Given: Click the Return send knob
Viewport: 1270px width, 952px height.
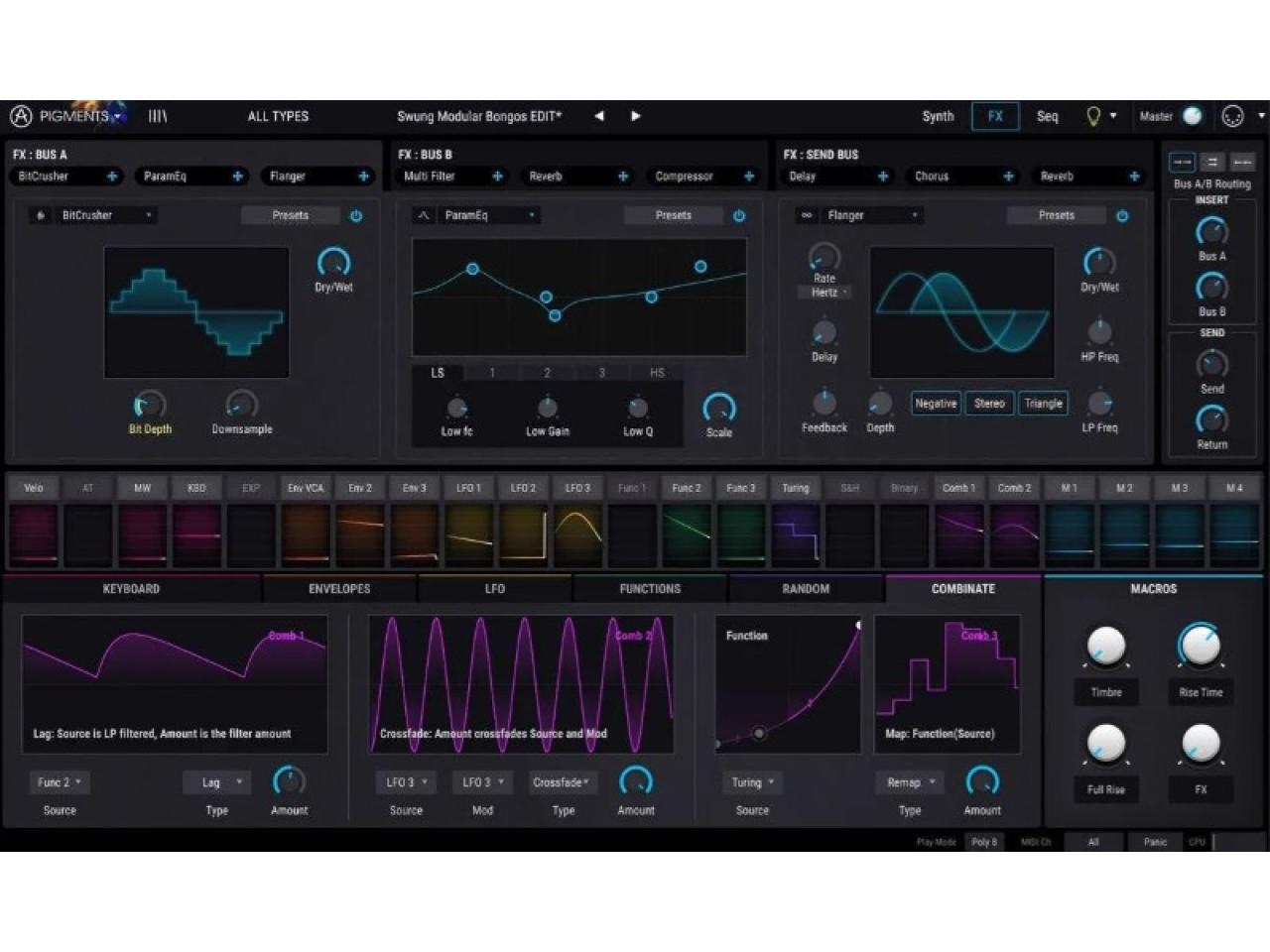Looking at the screenshot, I should coord(1211,420).
